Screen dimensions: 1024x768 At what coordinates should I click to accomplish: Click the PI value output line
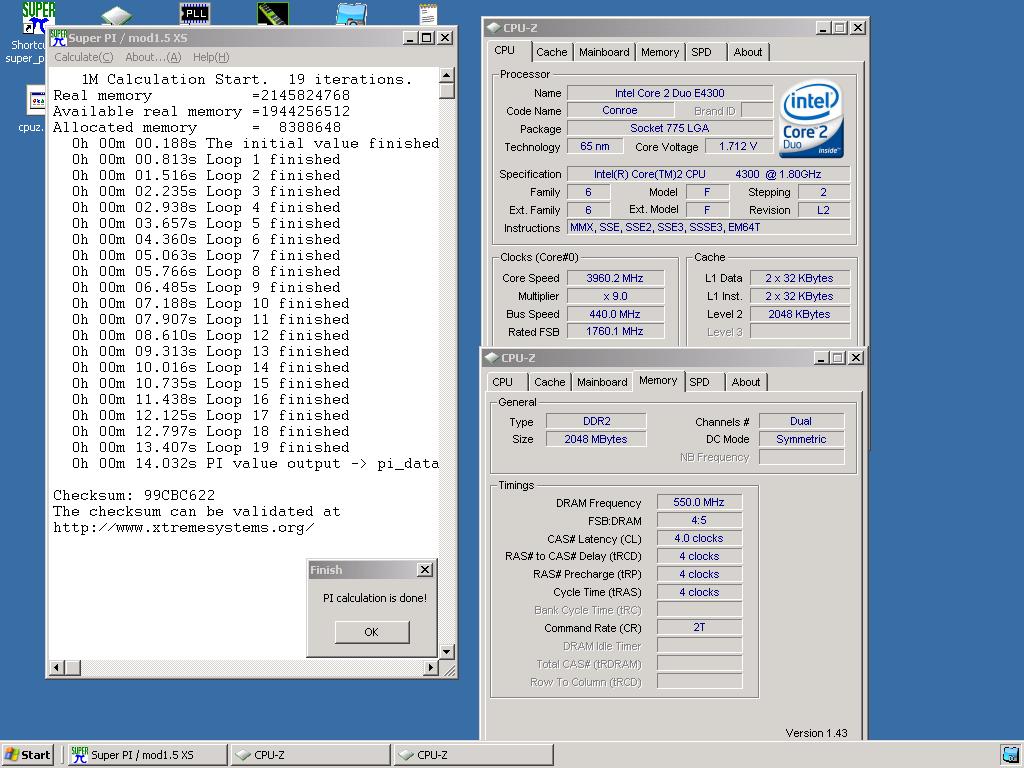click(x=255, y=464)
